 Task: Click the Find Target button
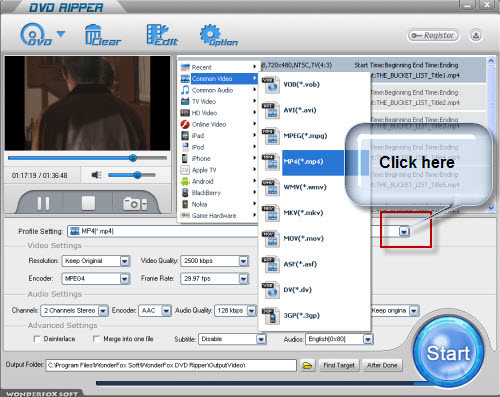point(339,366)
